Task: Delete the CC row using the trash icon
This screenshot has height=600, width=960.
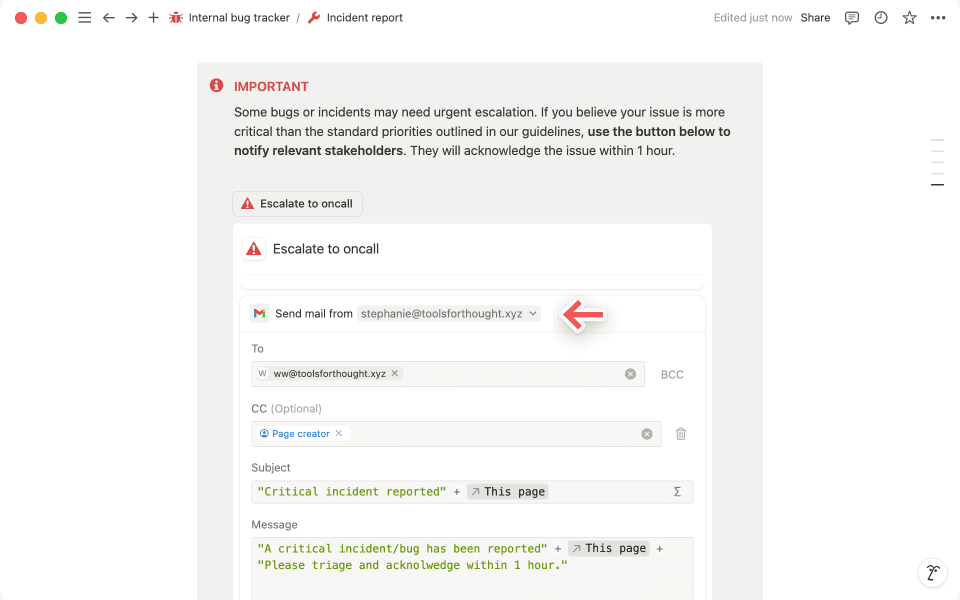Action: tap(681, 433)
